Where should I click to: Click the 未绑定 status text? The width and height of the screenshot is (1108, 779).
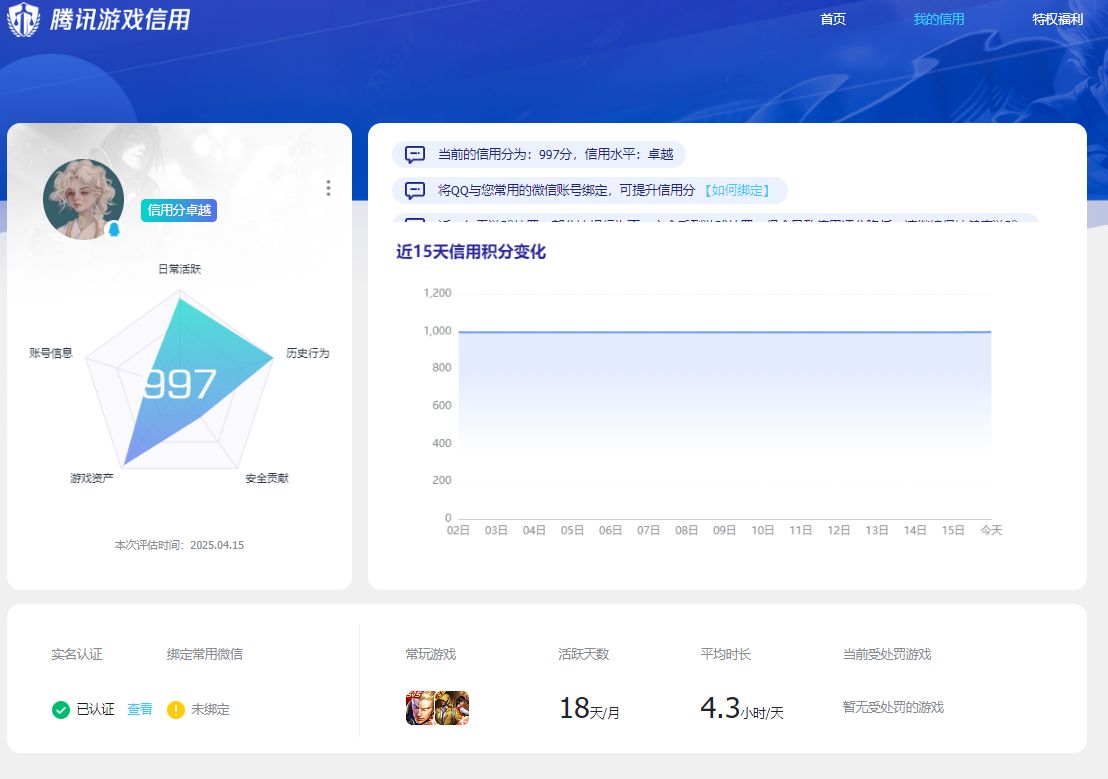210,709
